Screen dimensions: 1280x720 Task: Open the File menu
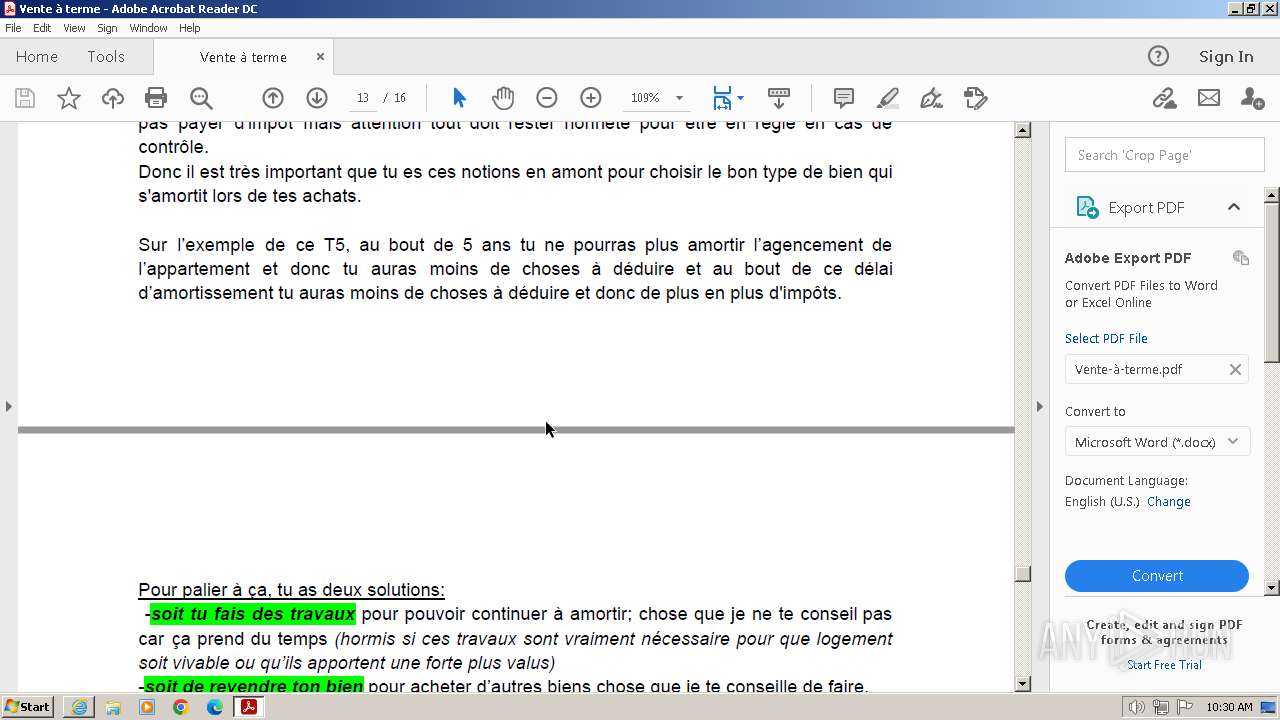(13, 28)
